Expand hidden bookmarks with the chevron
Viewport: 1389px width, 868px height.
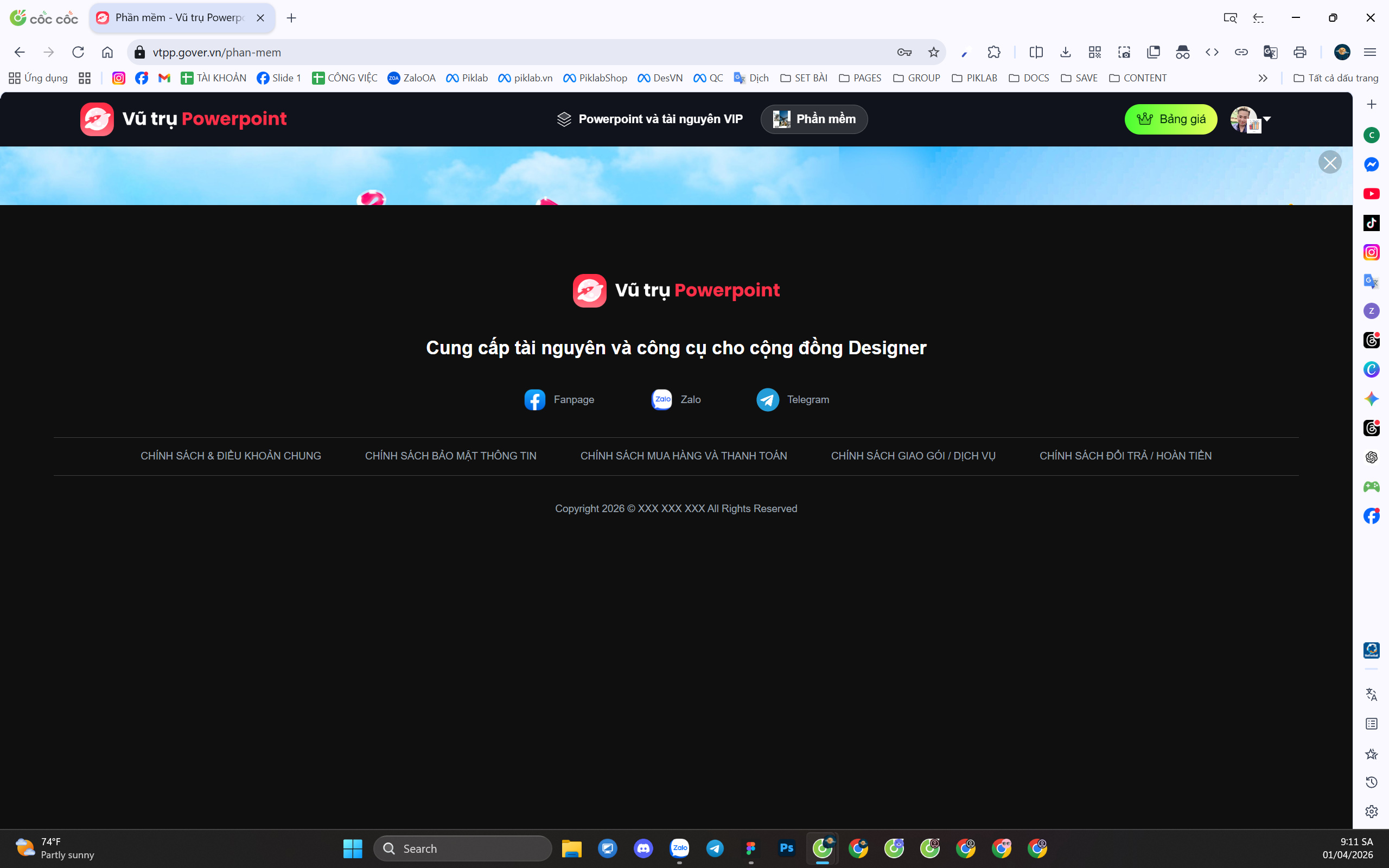[1263, 78]
